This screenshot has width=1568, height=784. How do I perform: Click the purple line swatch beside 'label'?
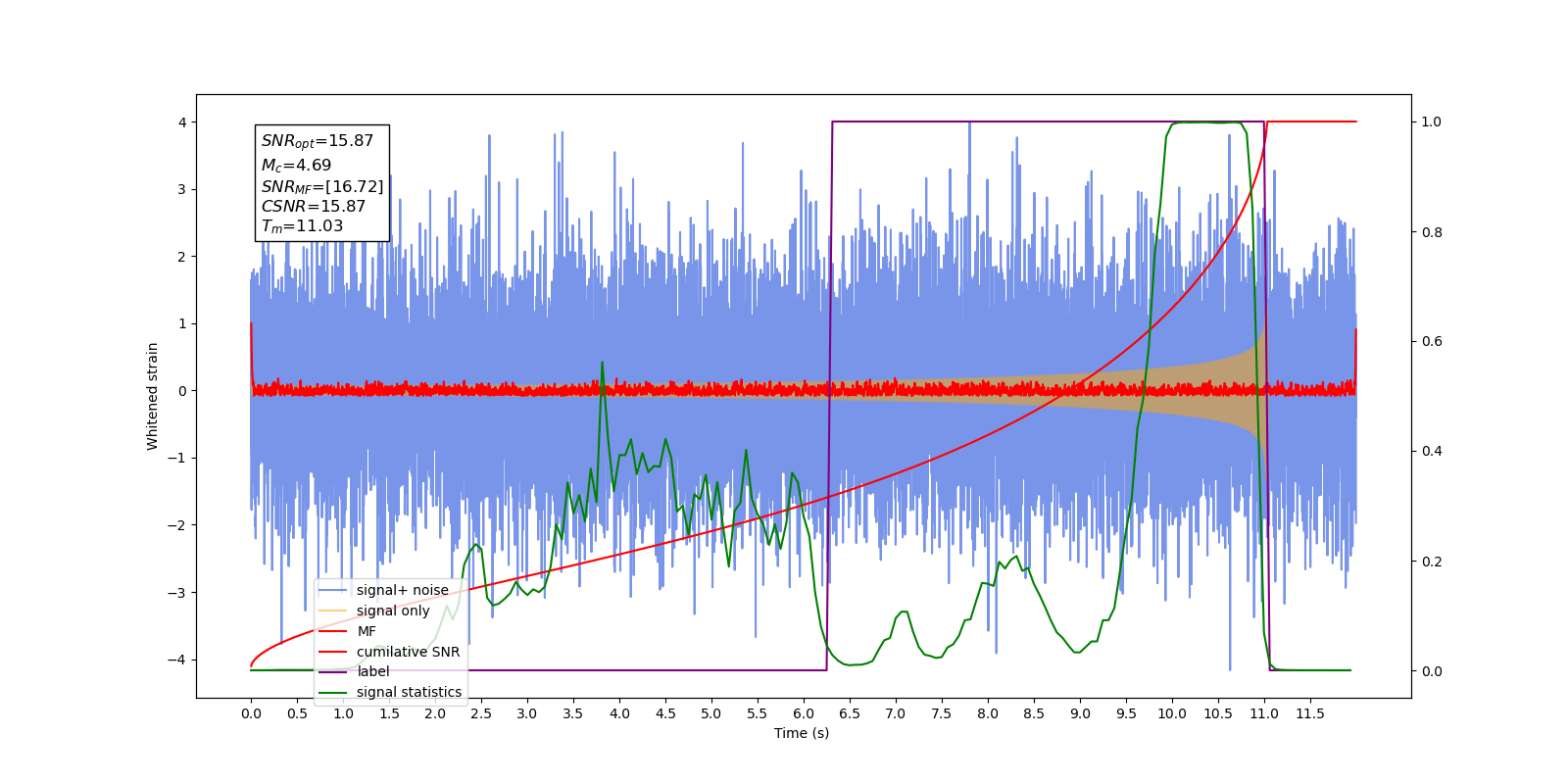[x=333, y=671]
